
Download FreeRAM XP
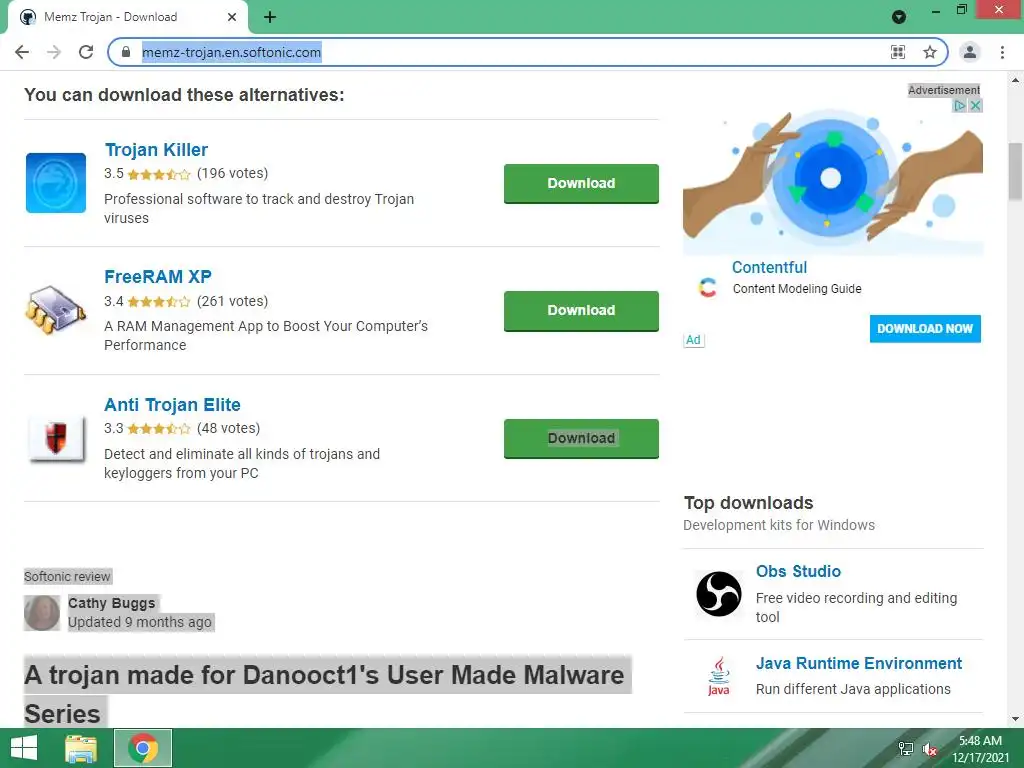(581, 311)
